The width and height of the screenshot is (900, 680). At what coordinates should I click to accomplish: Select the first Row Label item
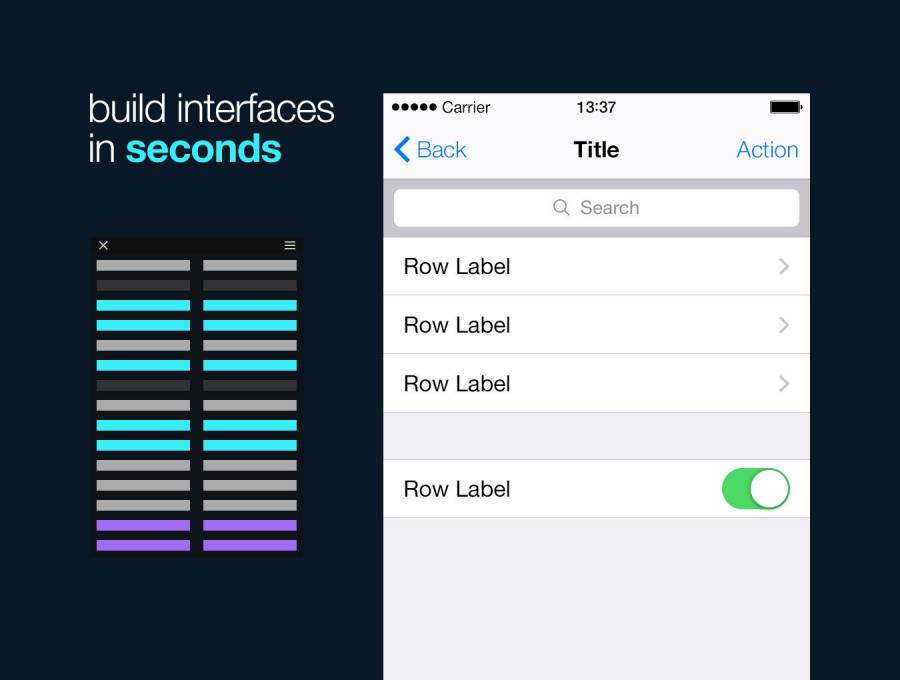pyautogui.click(x=457, y=266)
